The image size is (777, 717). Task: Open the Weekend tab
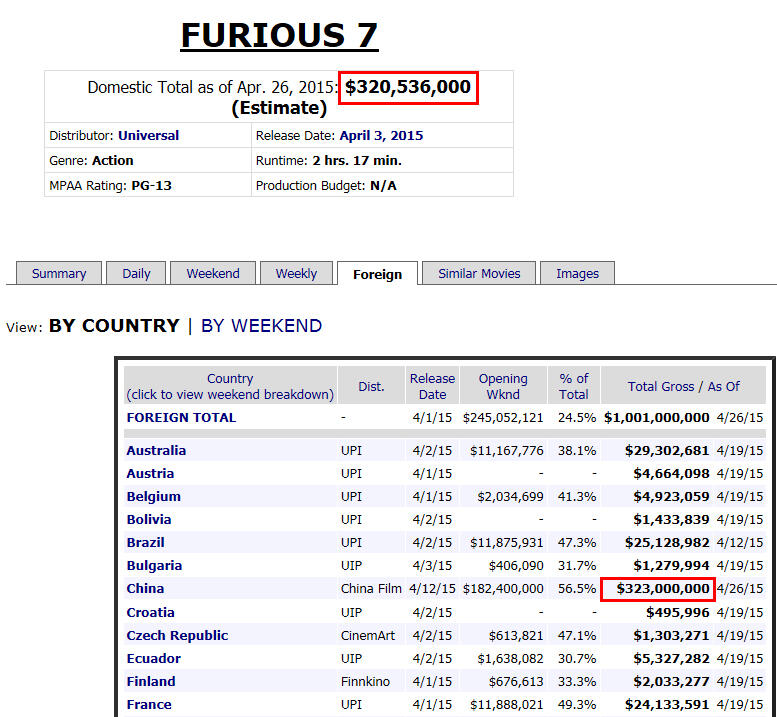[x=213, y=274]
